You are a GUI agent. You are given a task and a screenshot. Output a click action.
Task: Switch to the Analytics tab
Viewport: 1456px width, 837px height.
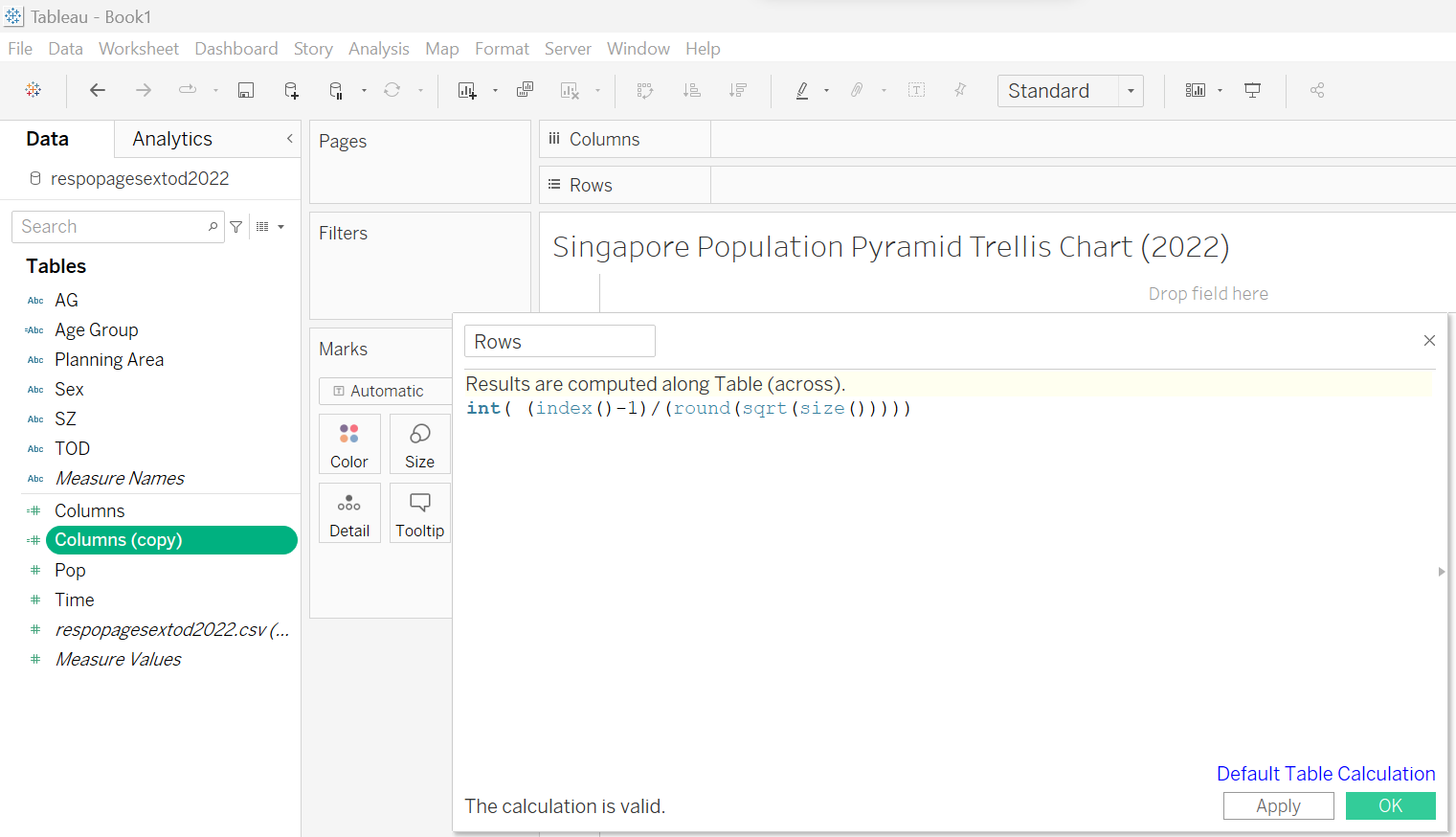coord(172,139)
